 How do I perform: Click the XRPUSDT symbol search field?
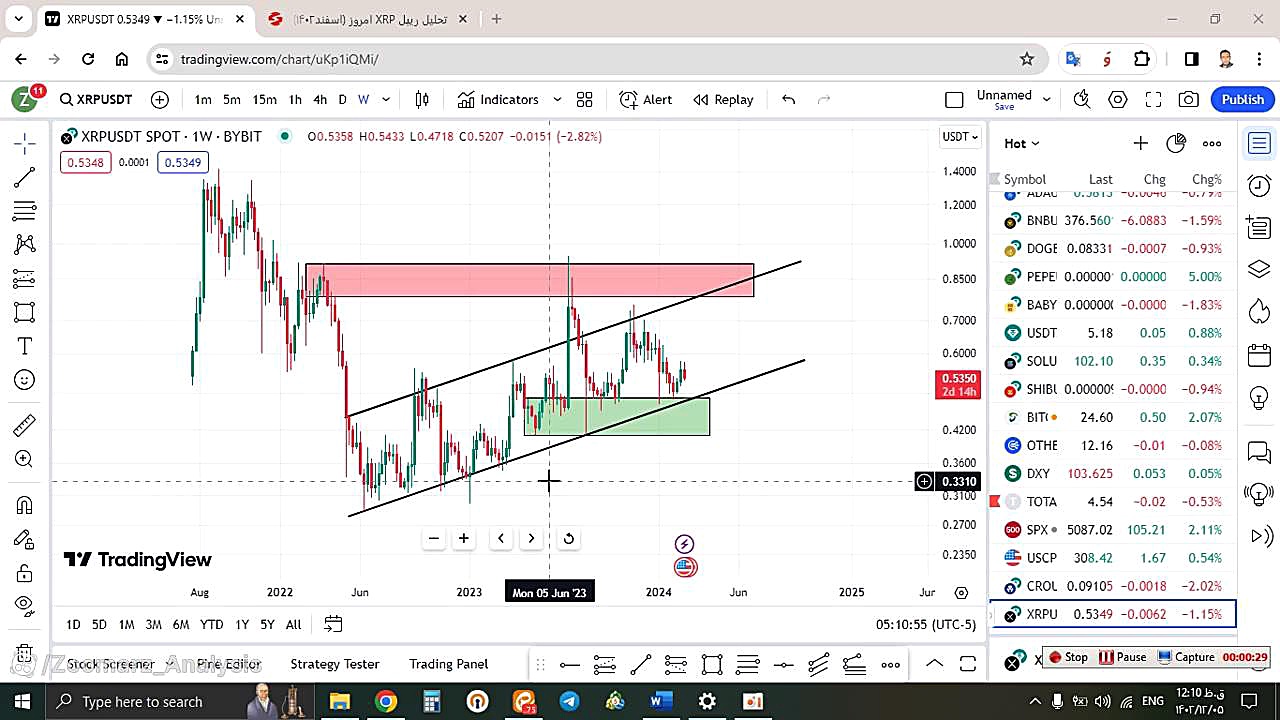coord(96,99)
